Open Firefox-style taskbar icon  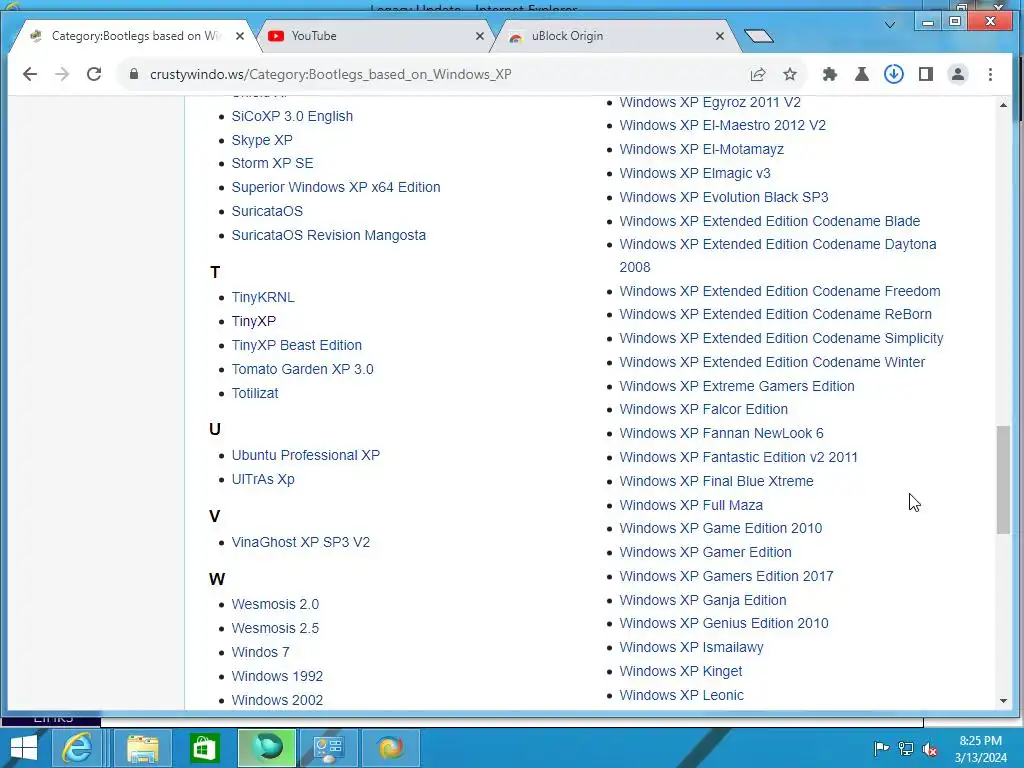point(391,748)
